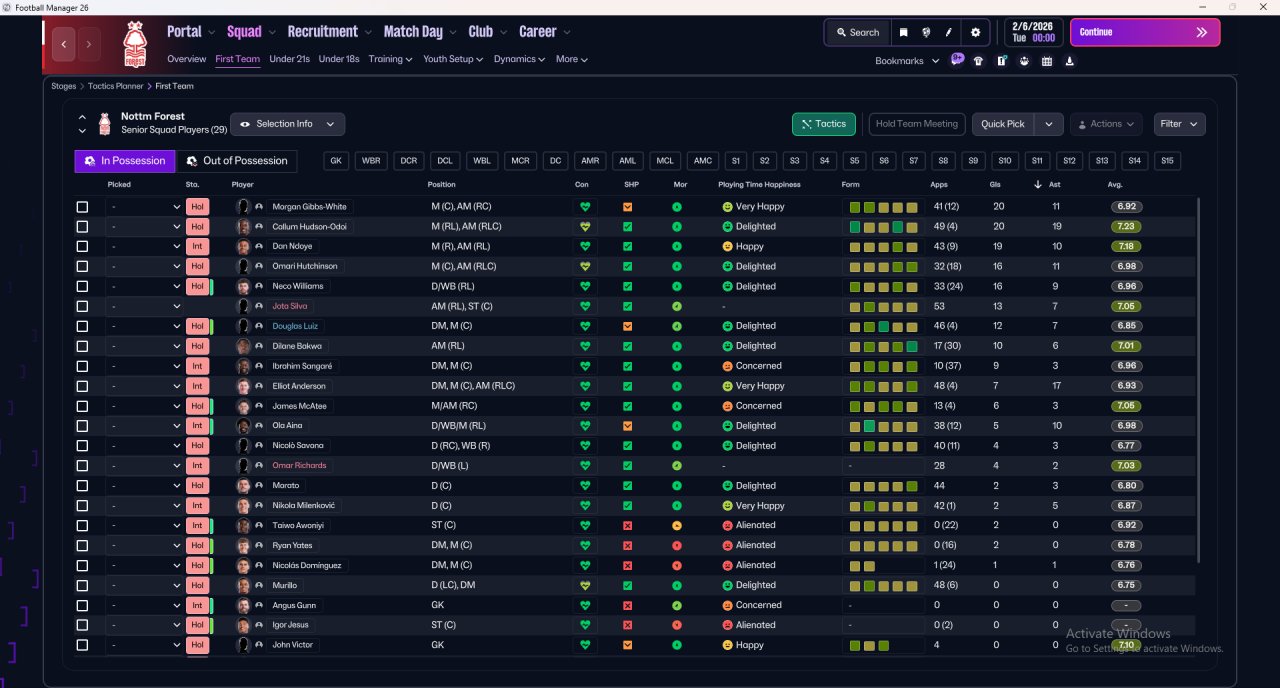Click the shirt kit shortcut icon
The width and height of the screenshot is (1280, 688).
click(979, 61)
